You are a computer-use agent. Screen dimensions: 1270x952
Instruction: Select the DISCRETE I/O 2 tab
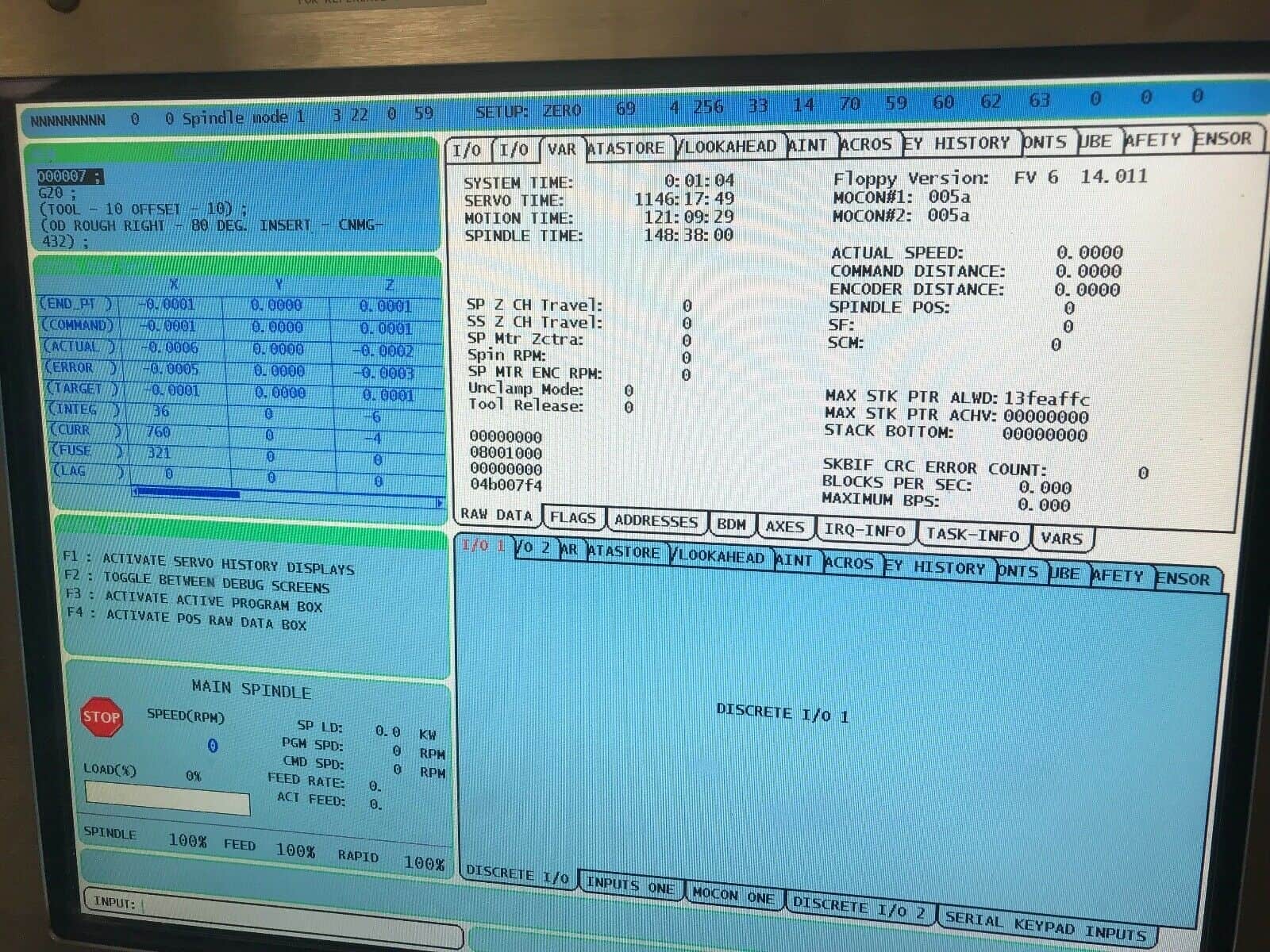click(x=859, y=907)
